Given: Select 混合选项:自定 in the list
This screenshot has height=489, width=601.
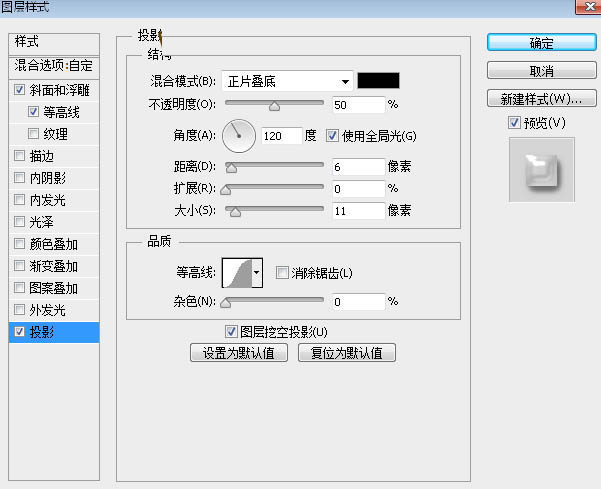Looking at the screenshot, I should (x=54, y=66).
